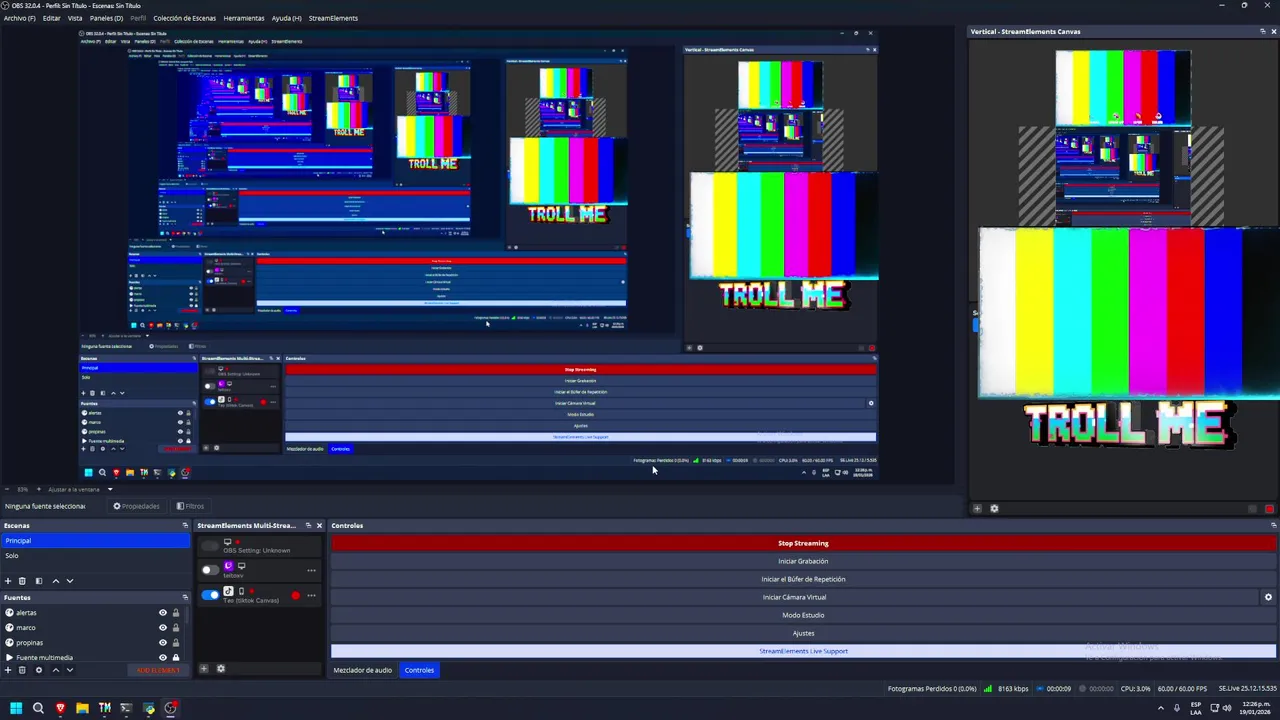The height and width of the screenshot is (720, 1280).
Task: Delete selected scene with trash icon
Action: 22,581
